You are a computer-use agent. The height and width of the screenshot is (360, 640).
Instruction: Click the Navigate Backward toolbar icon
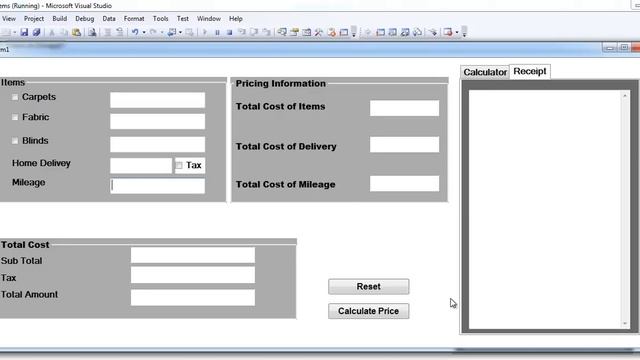point(171,32)
